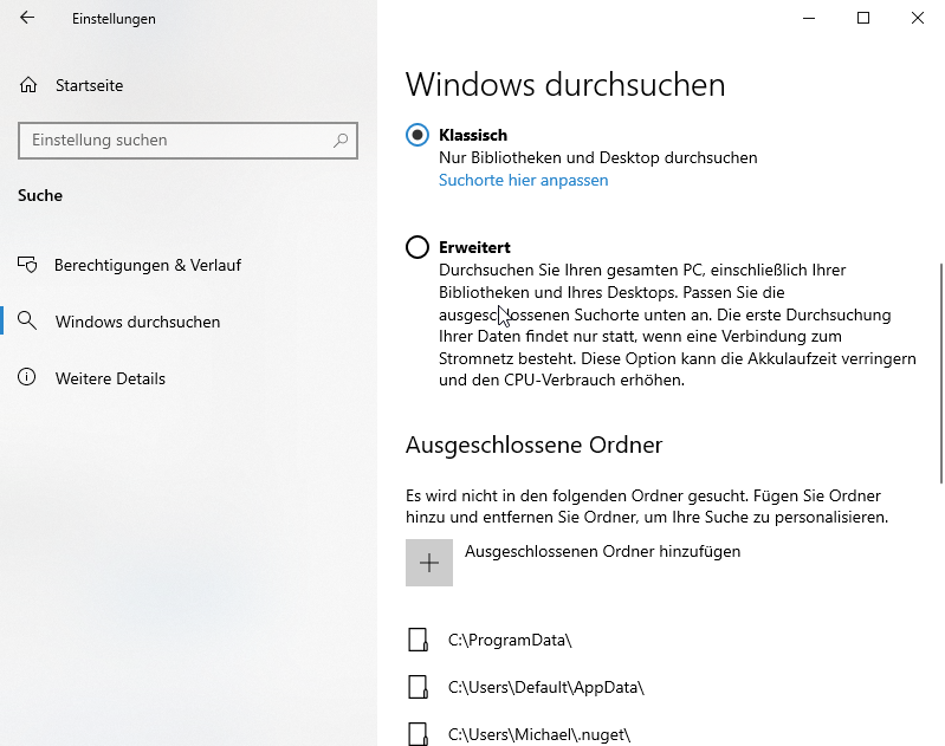This screenshot has width=945, height=746.
Task: Click the Erweitert label text
Action: point(474,247)
